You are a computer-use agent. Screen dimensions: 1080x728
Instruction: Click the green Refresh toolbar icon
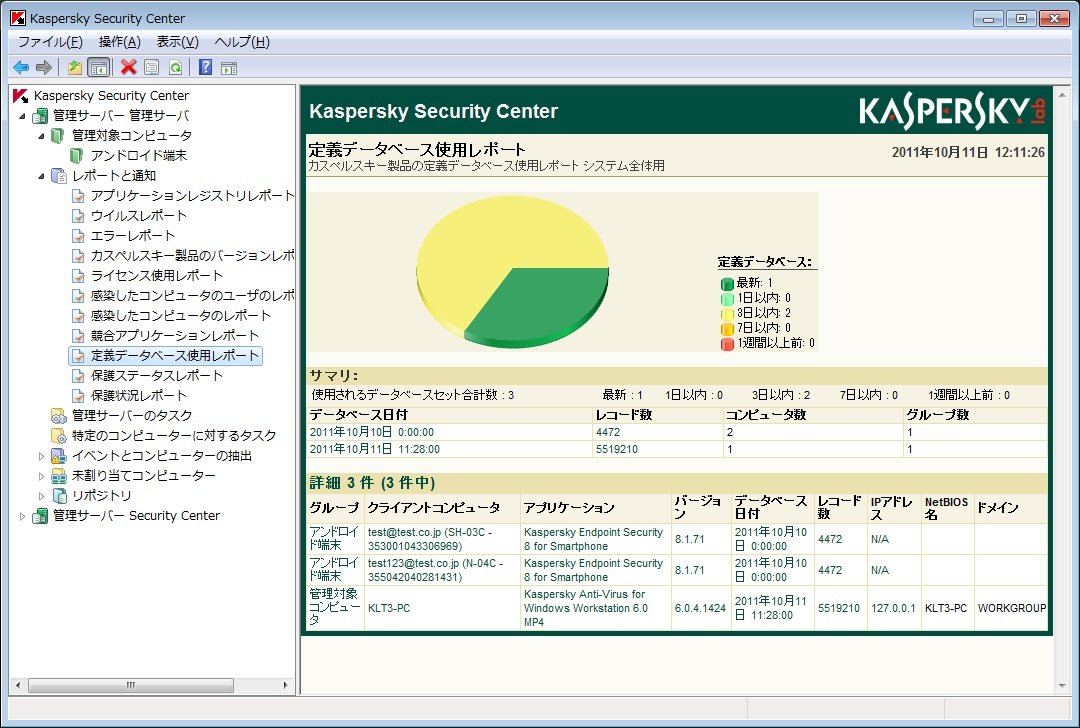(x=176, y=67)
